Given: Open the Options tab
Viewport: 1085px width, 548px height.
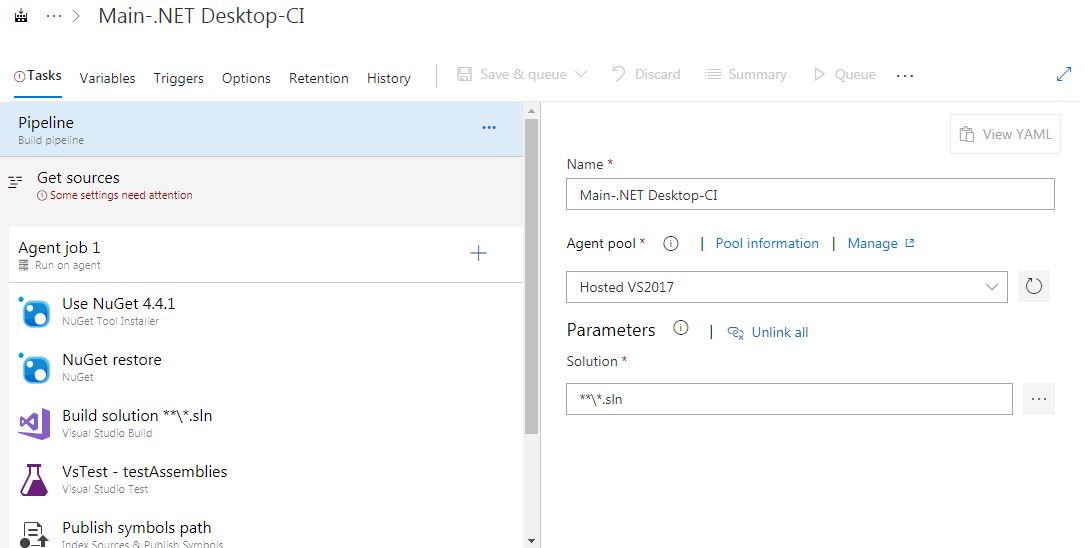Looking at the screenshot, I should 246,78.
